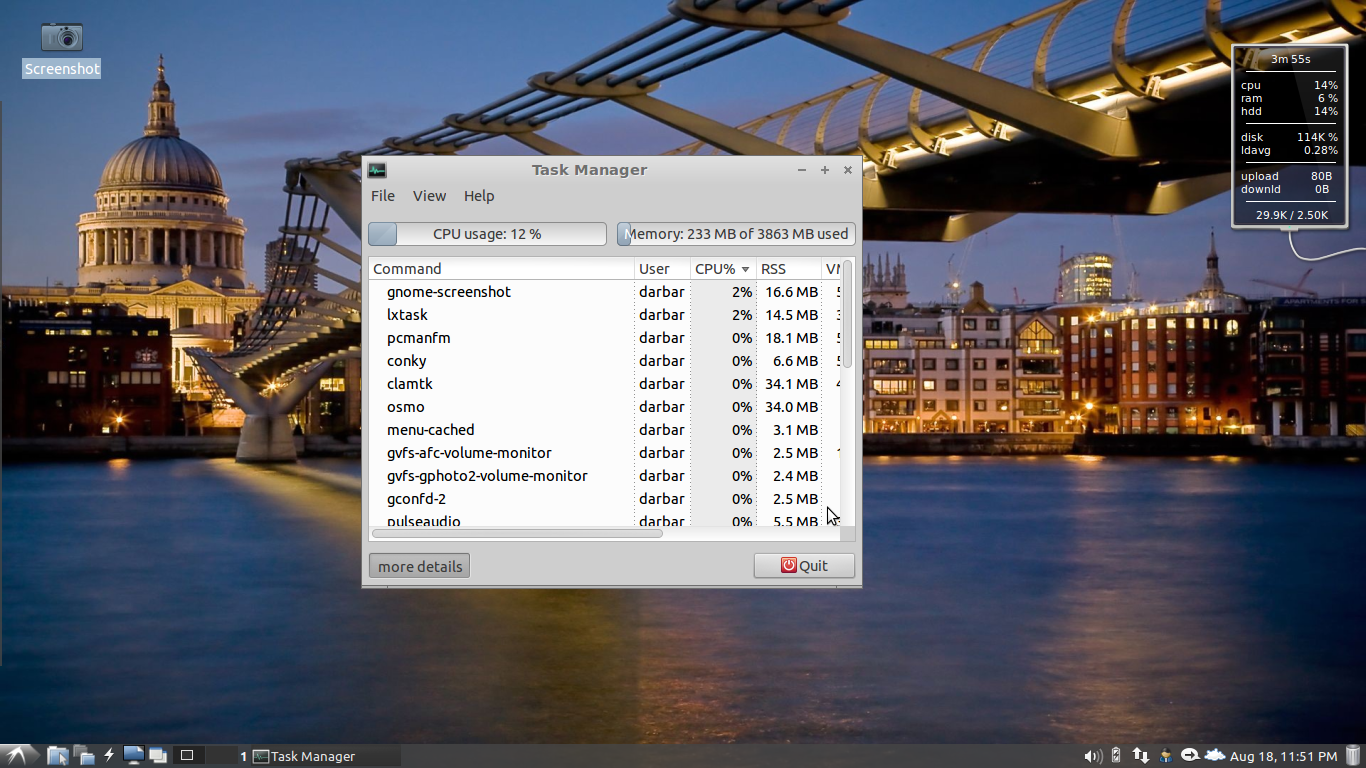Click the lightning bolt launcher on the taskbar

tap(108, 756)
